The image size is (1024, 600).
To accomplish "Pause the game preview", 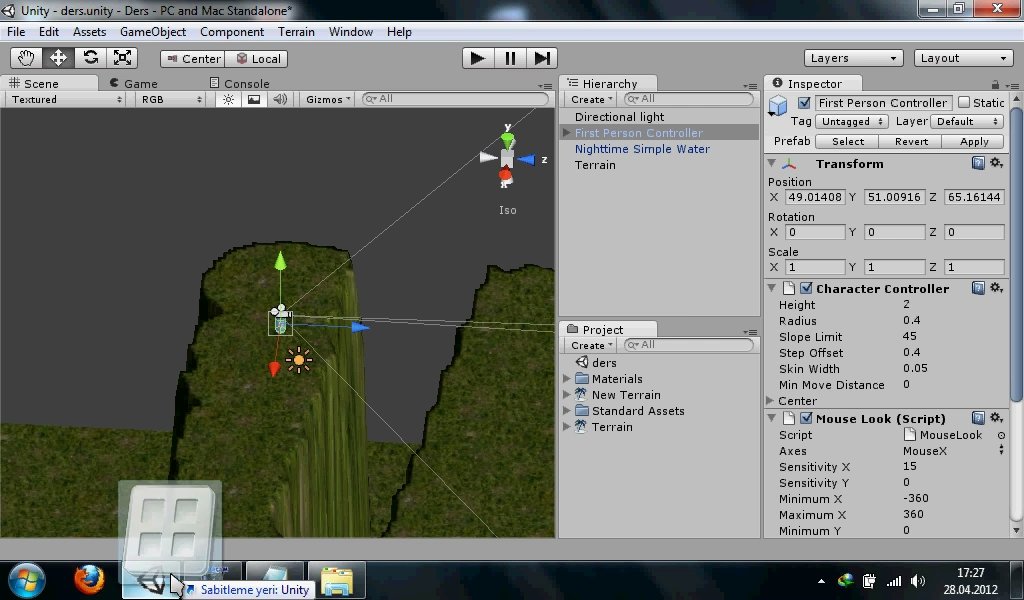I will 510,58.
